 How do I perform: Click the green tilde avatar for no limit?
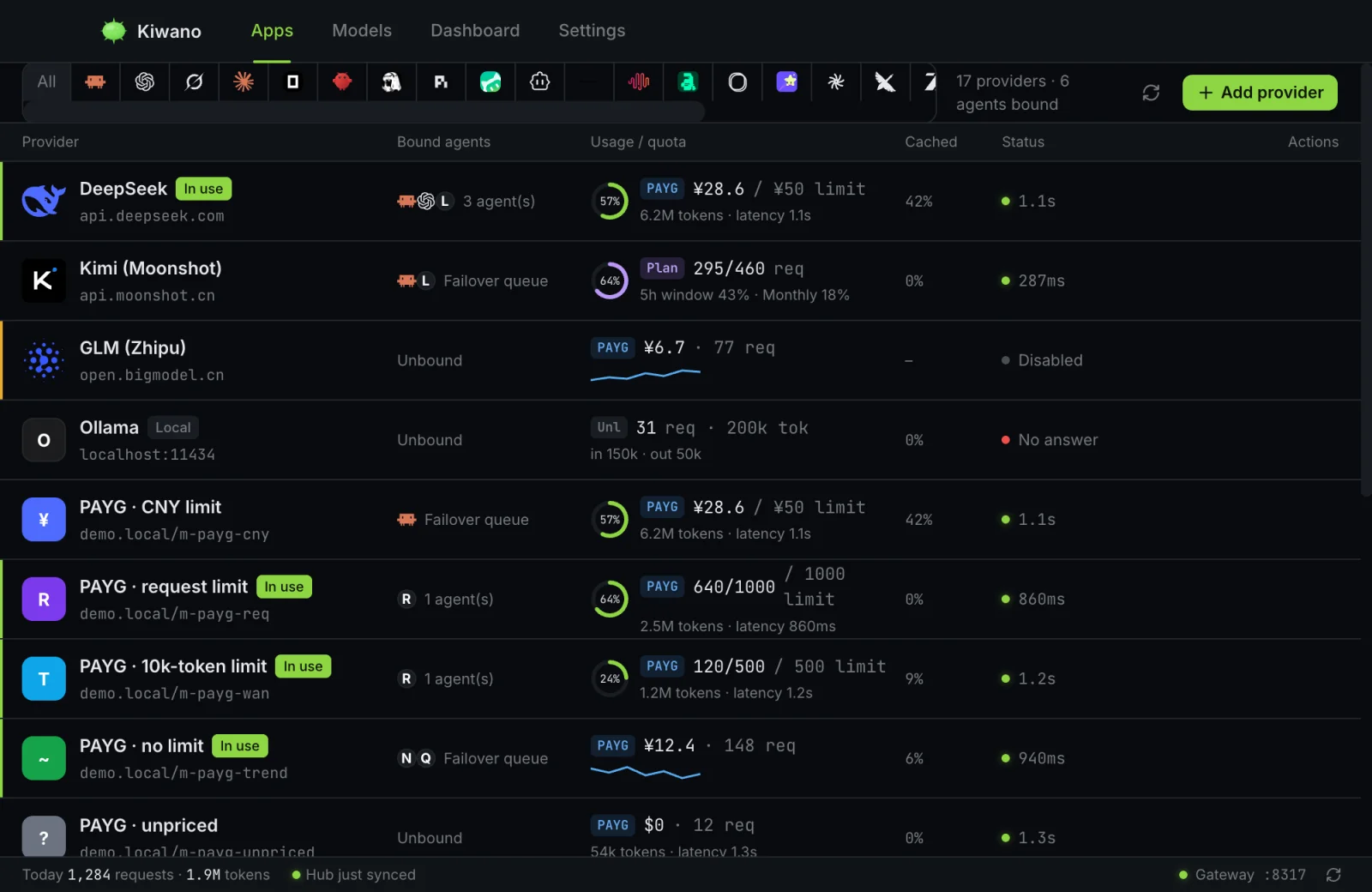coord(44,758)
